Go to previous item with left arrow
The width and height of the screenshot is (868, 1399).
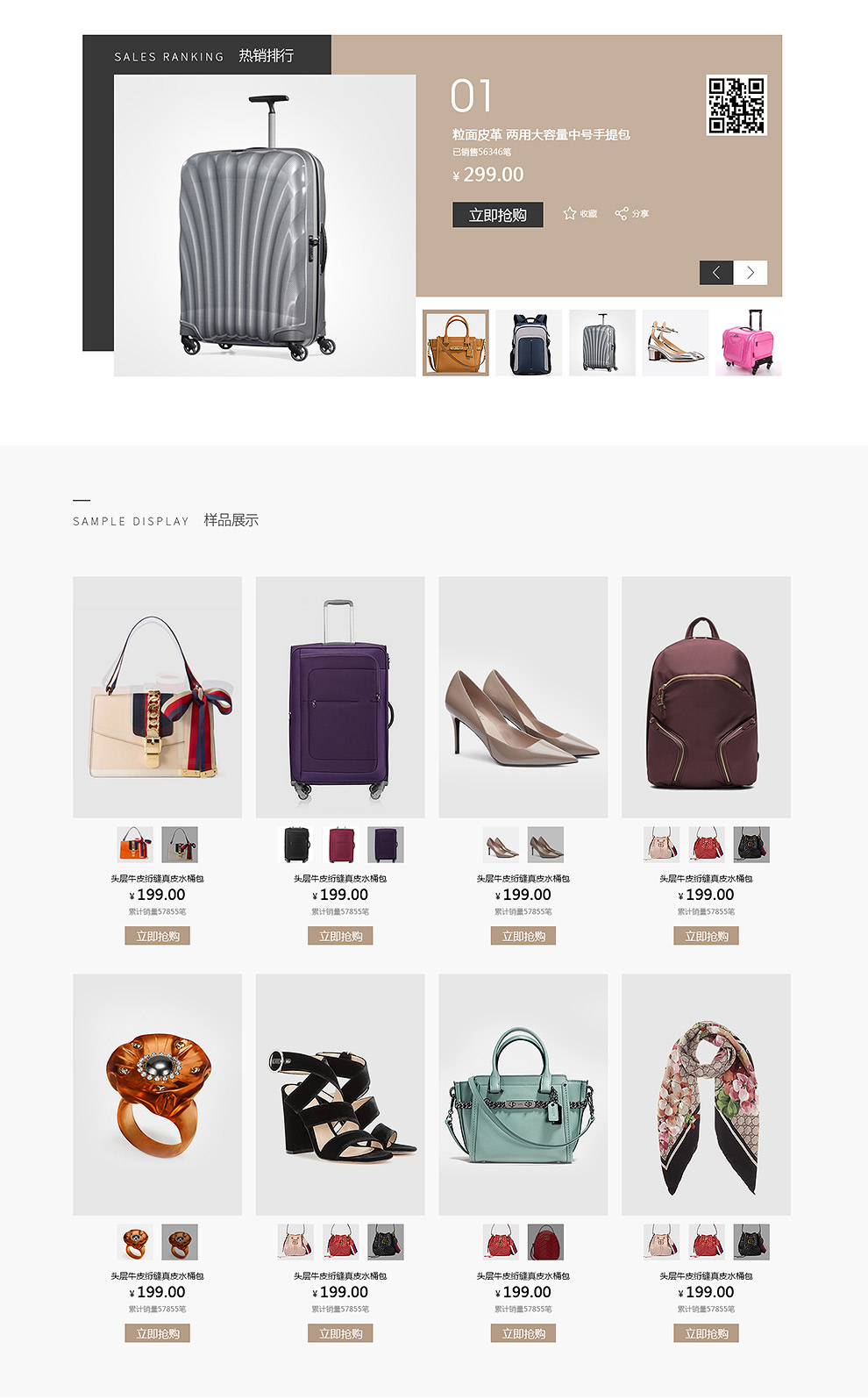coord(716,273)
